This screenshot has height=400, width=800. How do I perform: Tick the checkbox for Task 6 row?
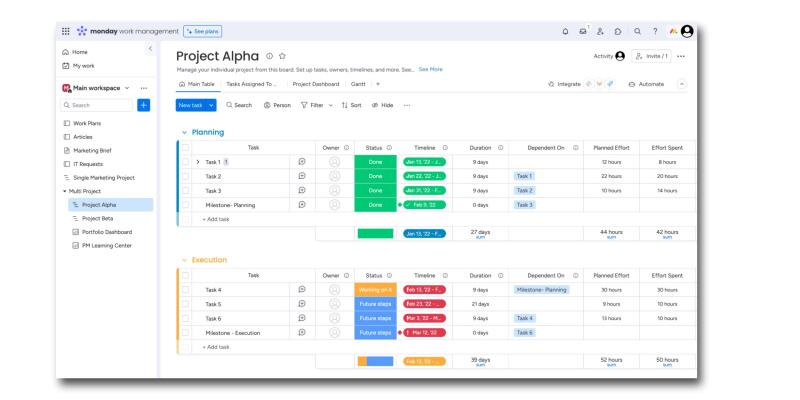[x=185, y=318]
